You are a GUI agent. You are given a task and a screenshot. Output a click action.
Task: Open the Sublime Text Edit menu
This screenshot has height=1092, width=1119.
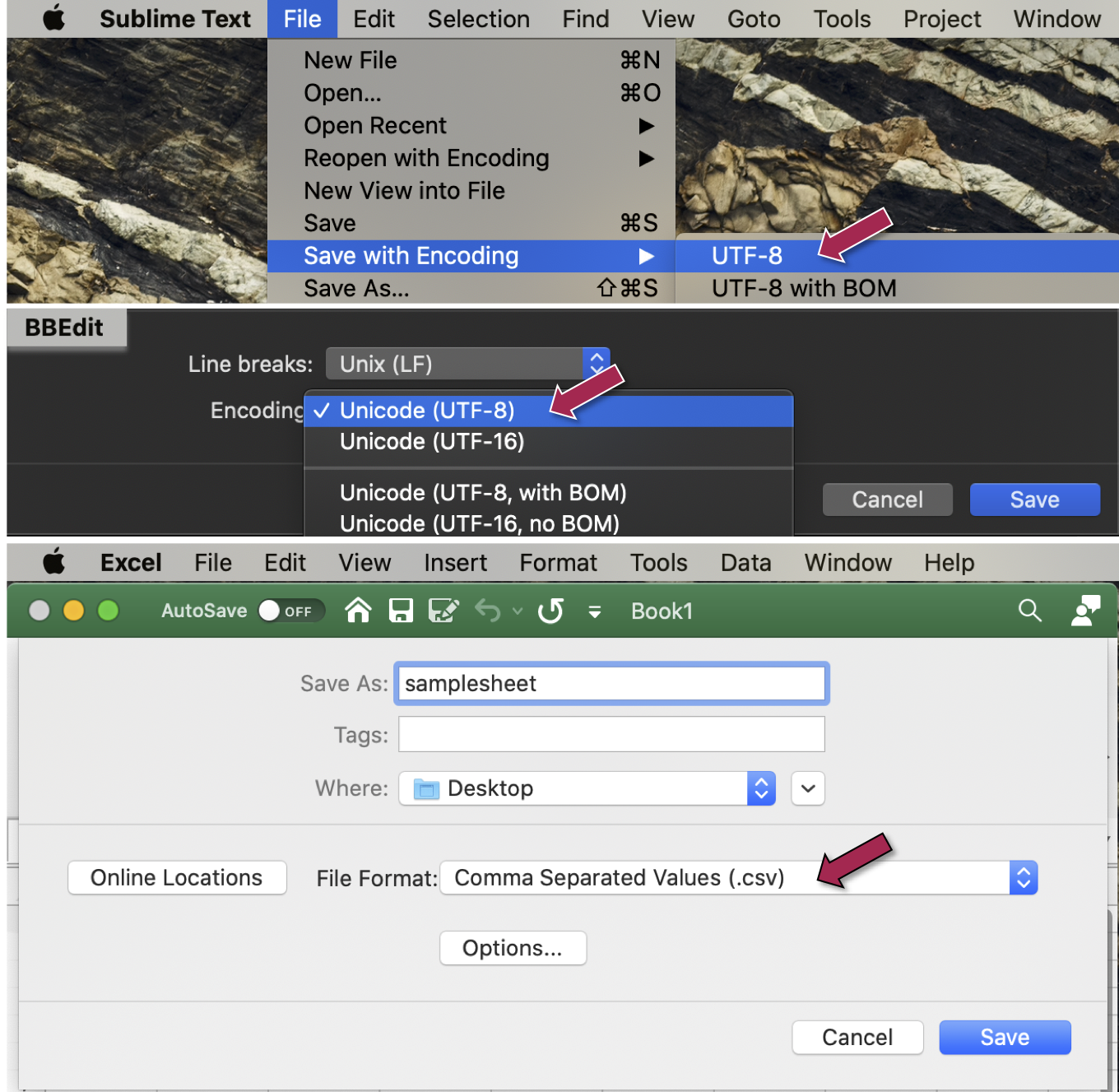pyautogui.click(x=374, y=19)
